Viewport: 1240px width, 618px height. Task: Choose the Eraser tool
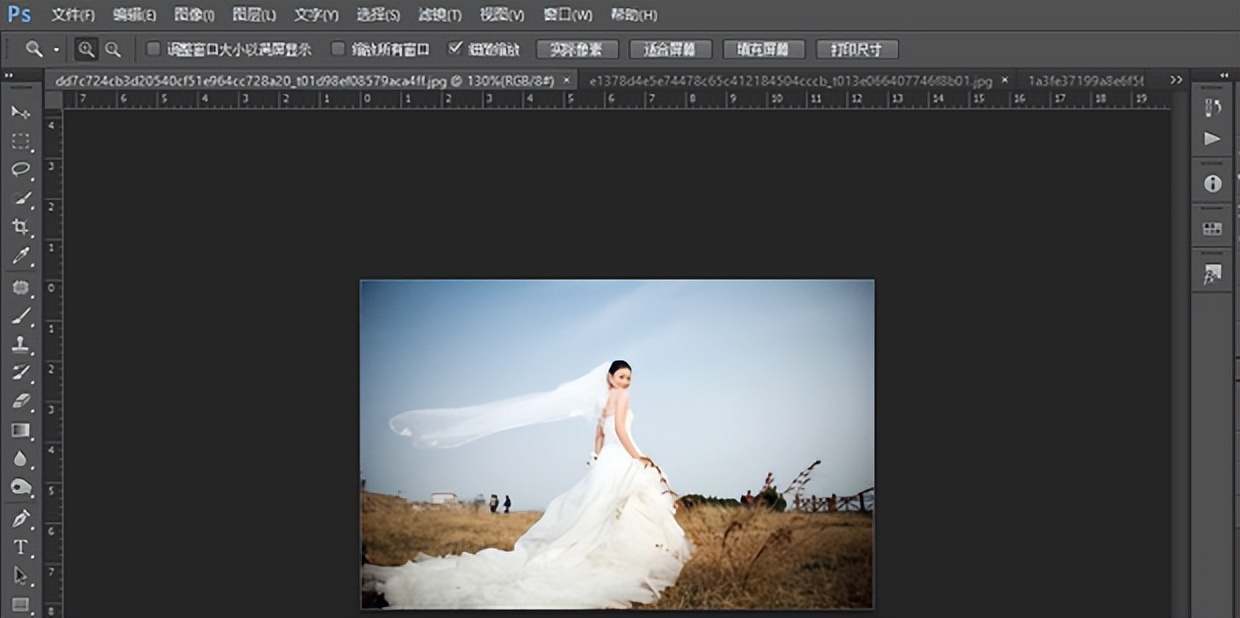[x=20, y=401]
